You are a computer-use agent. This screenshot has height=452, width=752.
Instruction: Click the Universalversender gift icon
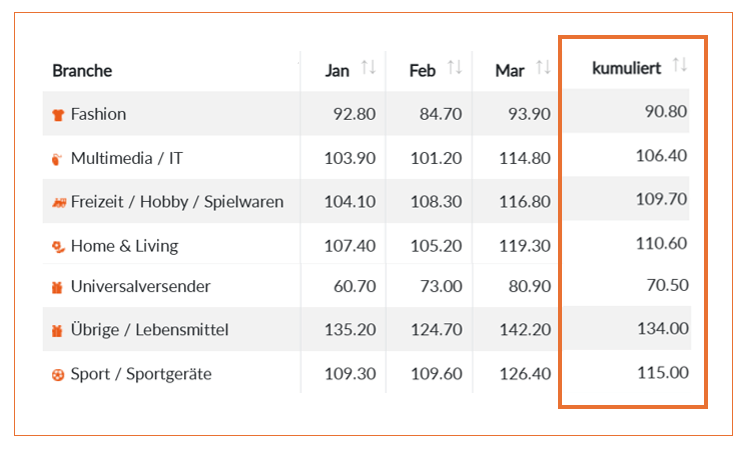click(x=57, y=287)
